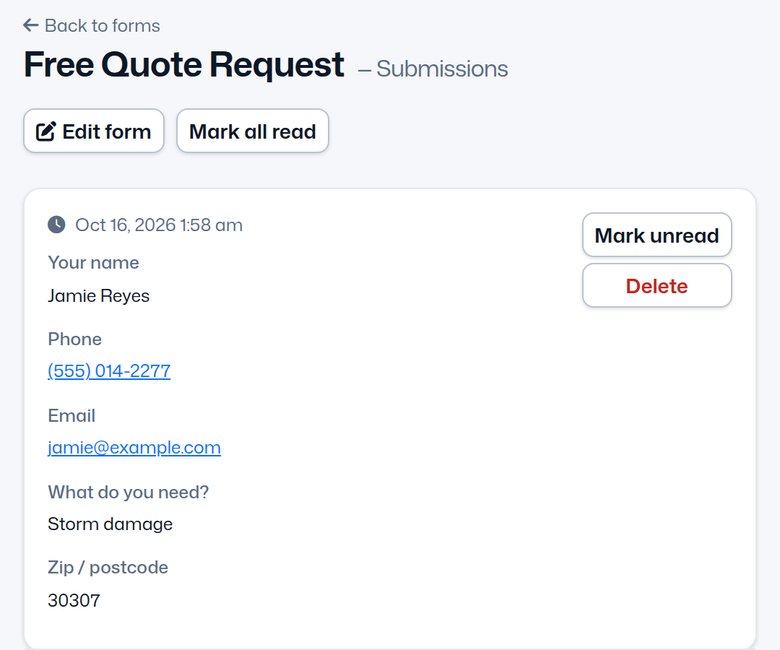The height and width of the screenshot is (650, 780).
Task: Click the Free Quote Request heading
Action: 184,65
